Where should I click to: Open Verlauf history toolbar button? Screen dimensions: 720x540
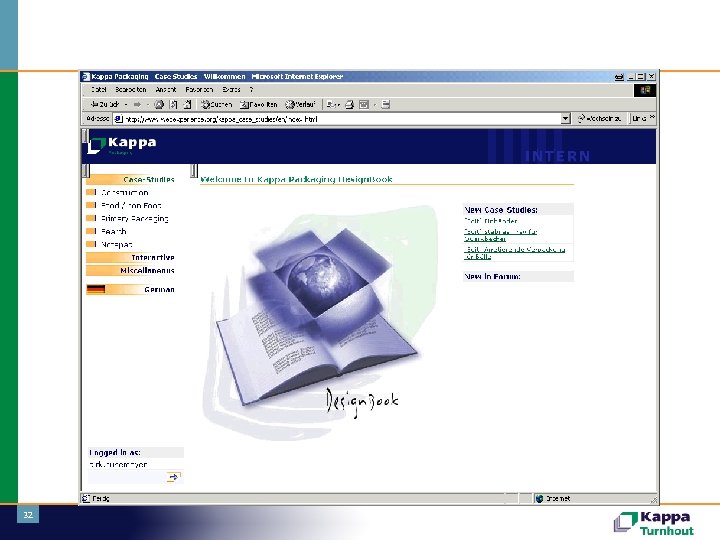[300, 105]
